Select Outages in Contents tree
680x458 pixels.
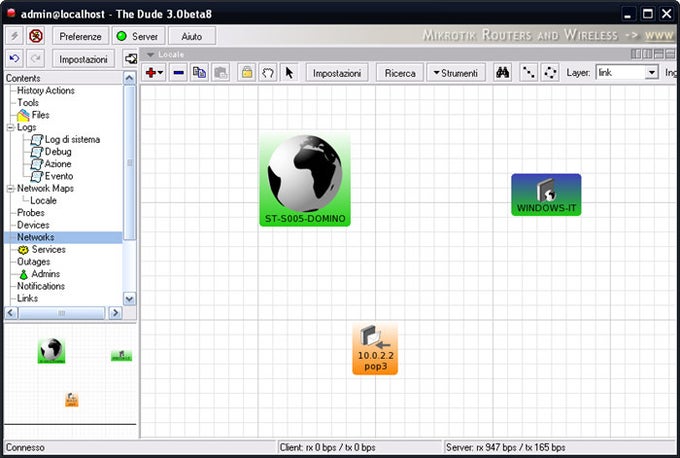pos(33,262)
